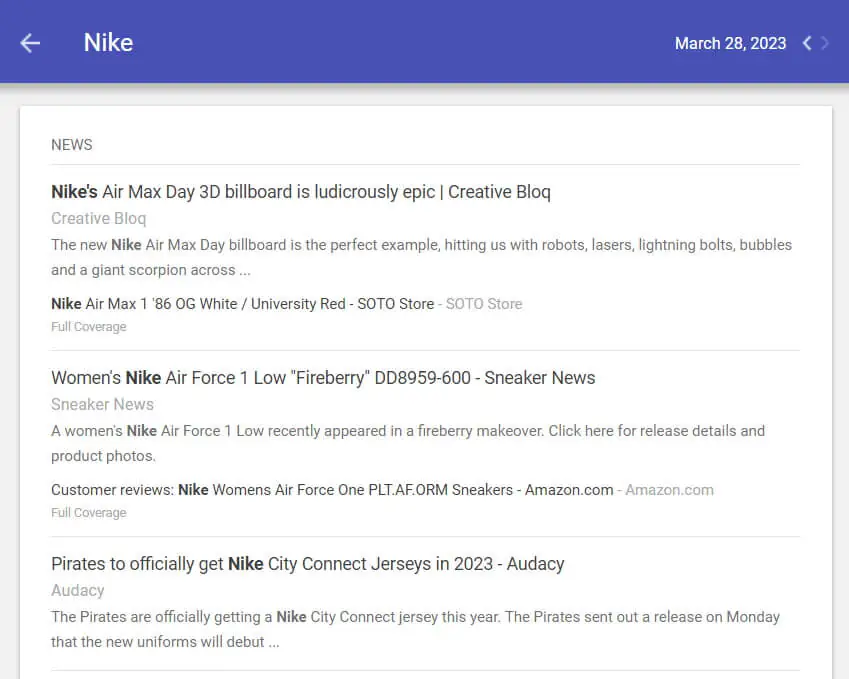
Task: Select the NEWS section heading
Action: [x=71, y=145]
